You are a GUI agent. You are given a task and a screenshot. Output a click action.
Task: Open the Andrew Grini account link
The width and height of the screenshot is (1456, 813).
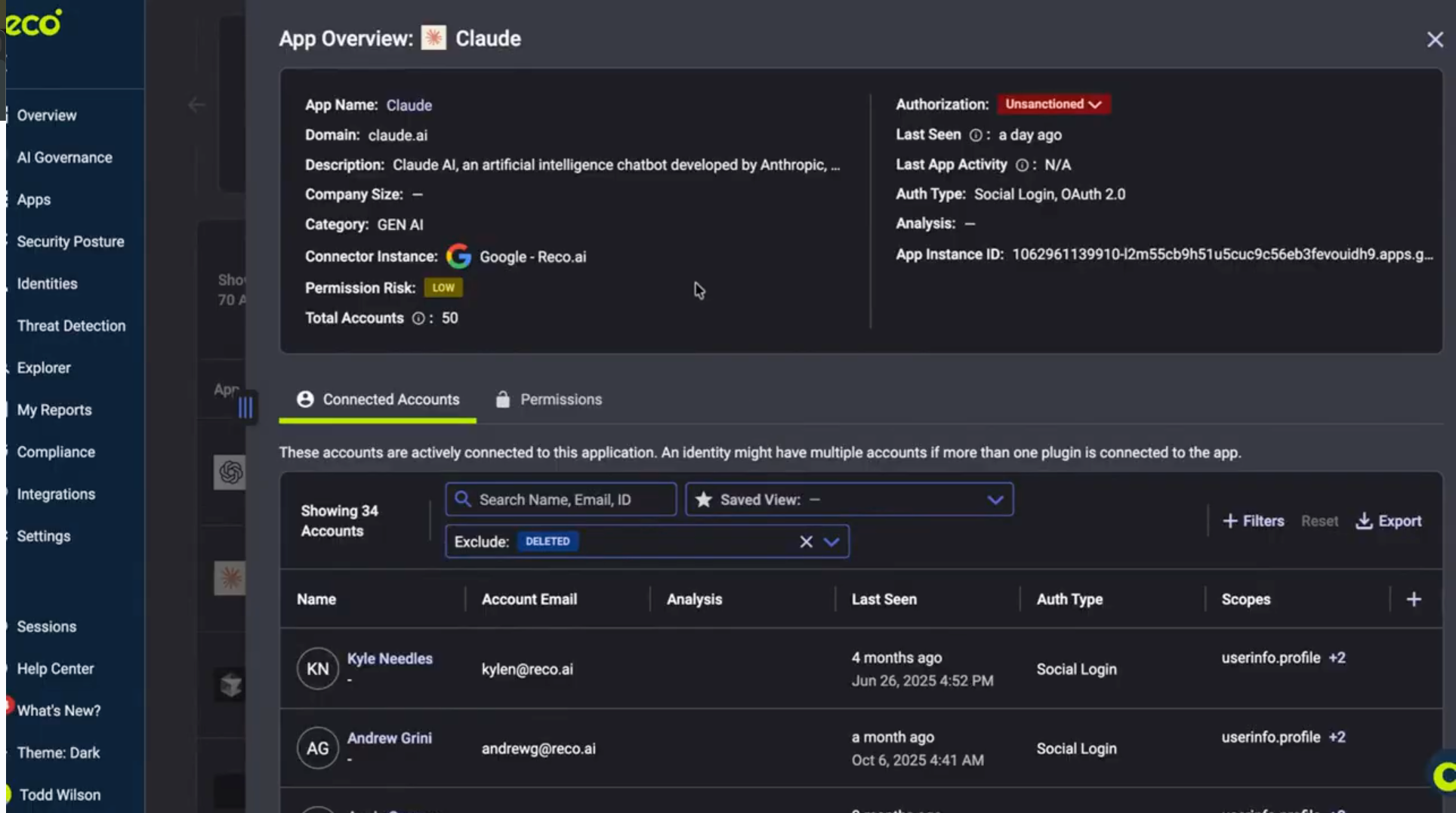click(390, 738)
